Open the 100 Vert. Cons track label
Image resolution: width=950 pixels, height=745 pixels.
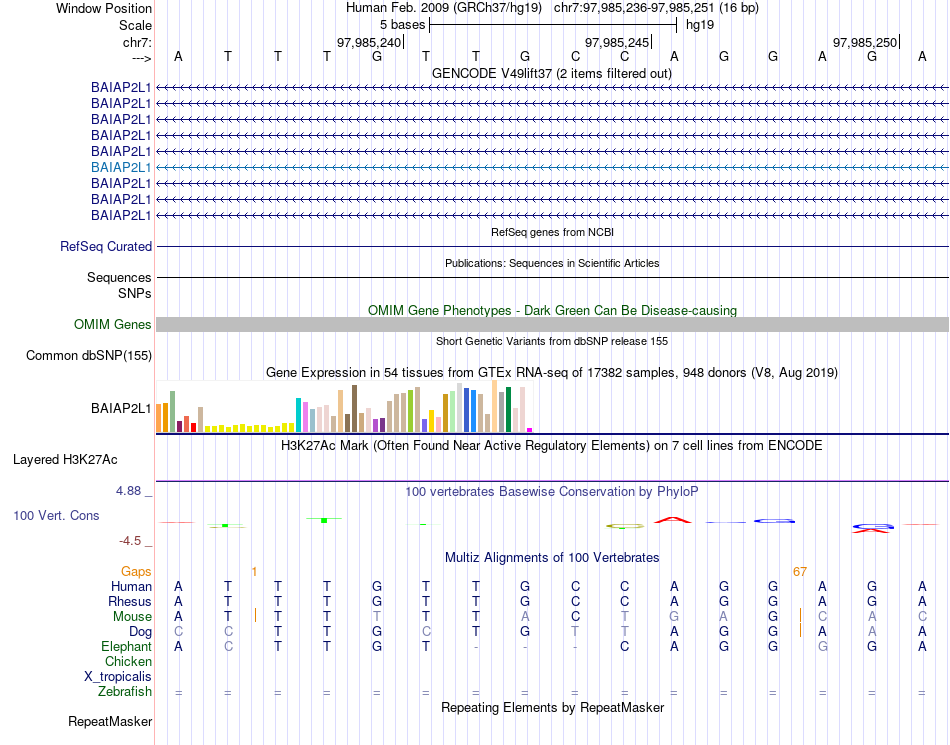pos(56,515)
